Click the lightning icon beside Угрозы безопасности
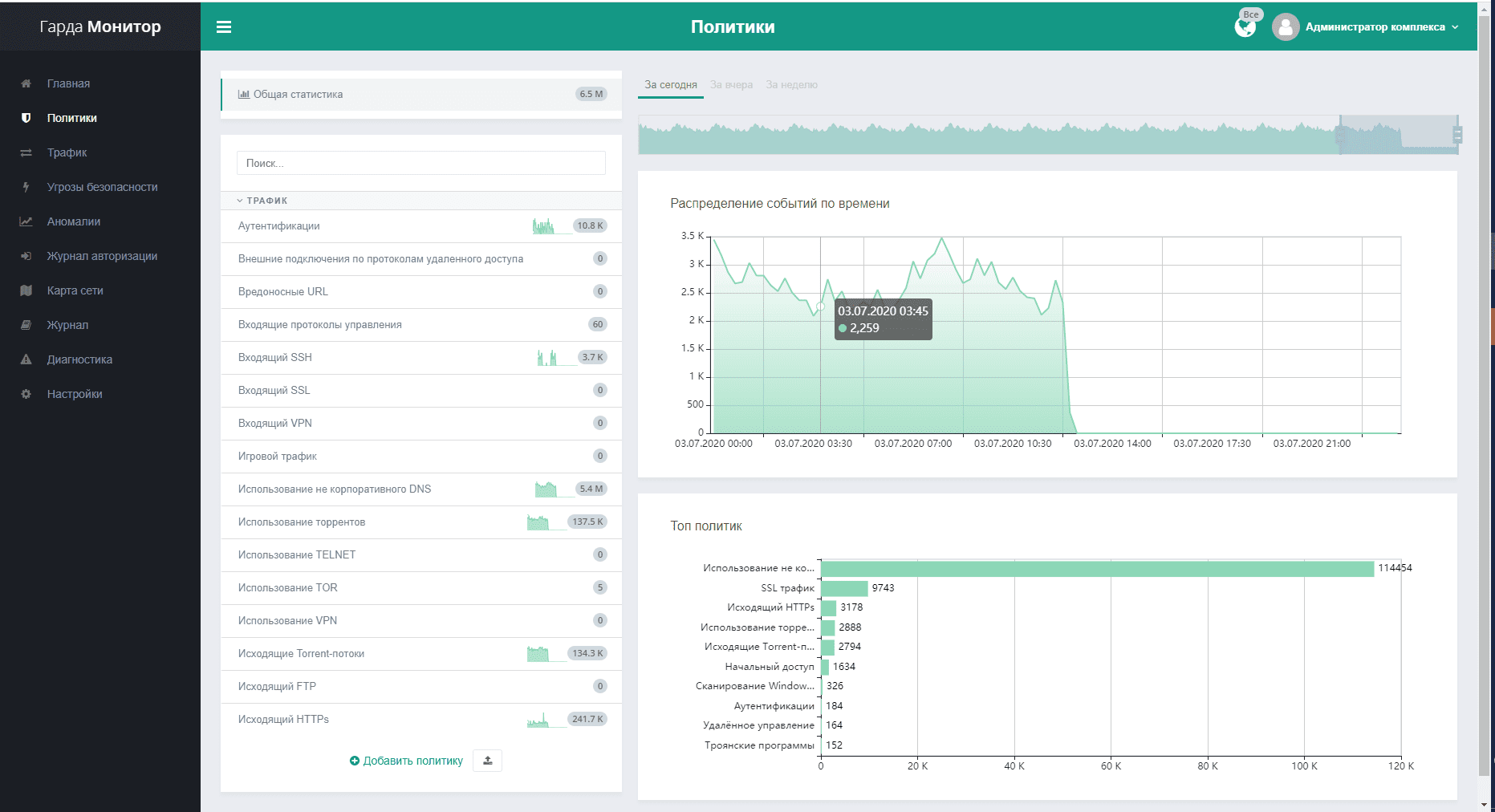This screenshot has height=812, width=1495. point(26,187)
